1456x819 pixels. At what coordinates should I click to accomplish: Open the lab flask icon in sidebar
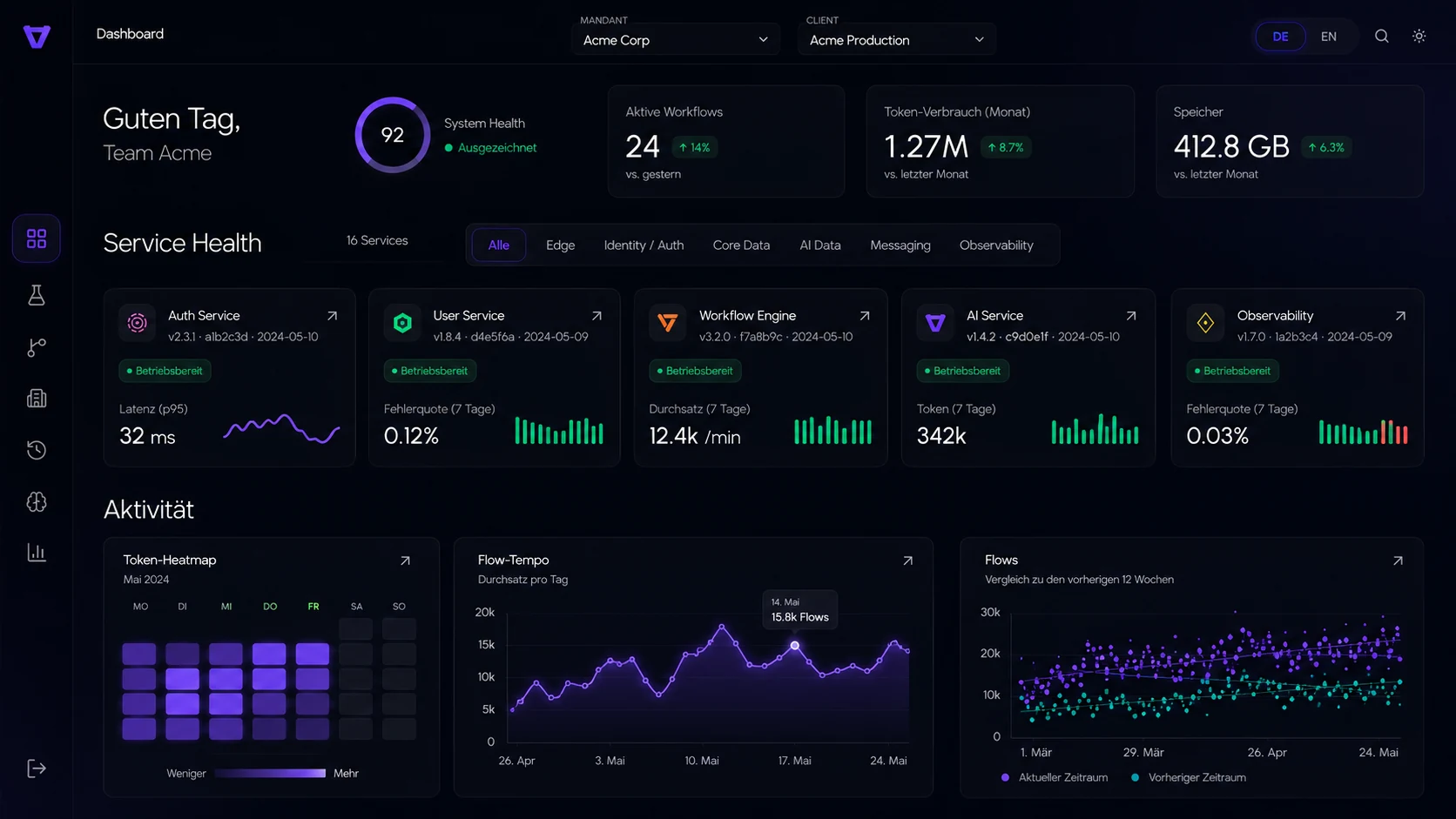tap(37, 295)
